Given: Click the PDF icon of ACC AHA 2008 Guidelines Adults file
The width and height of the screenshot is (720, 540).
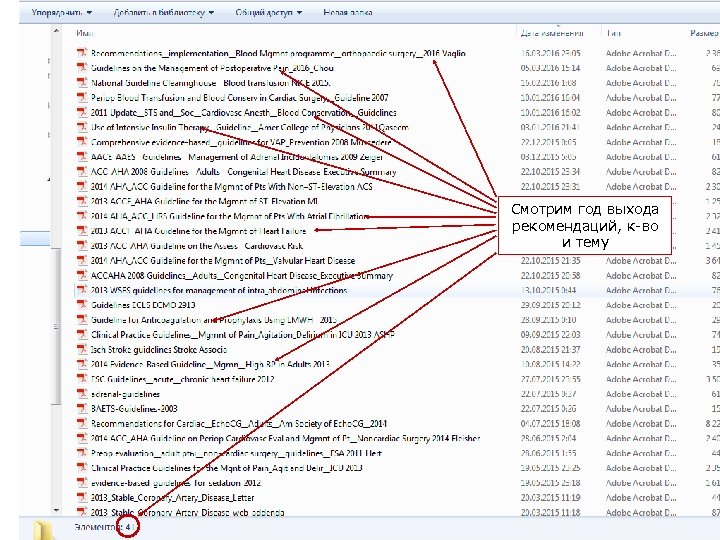Looking at the screenshot, I should (82, 171).
